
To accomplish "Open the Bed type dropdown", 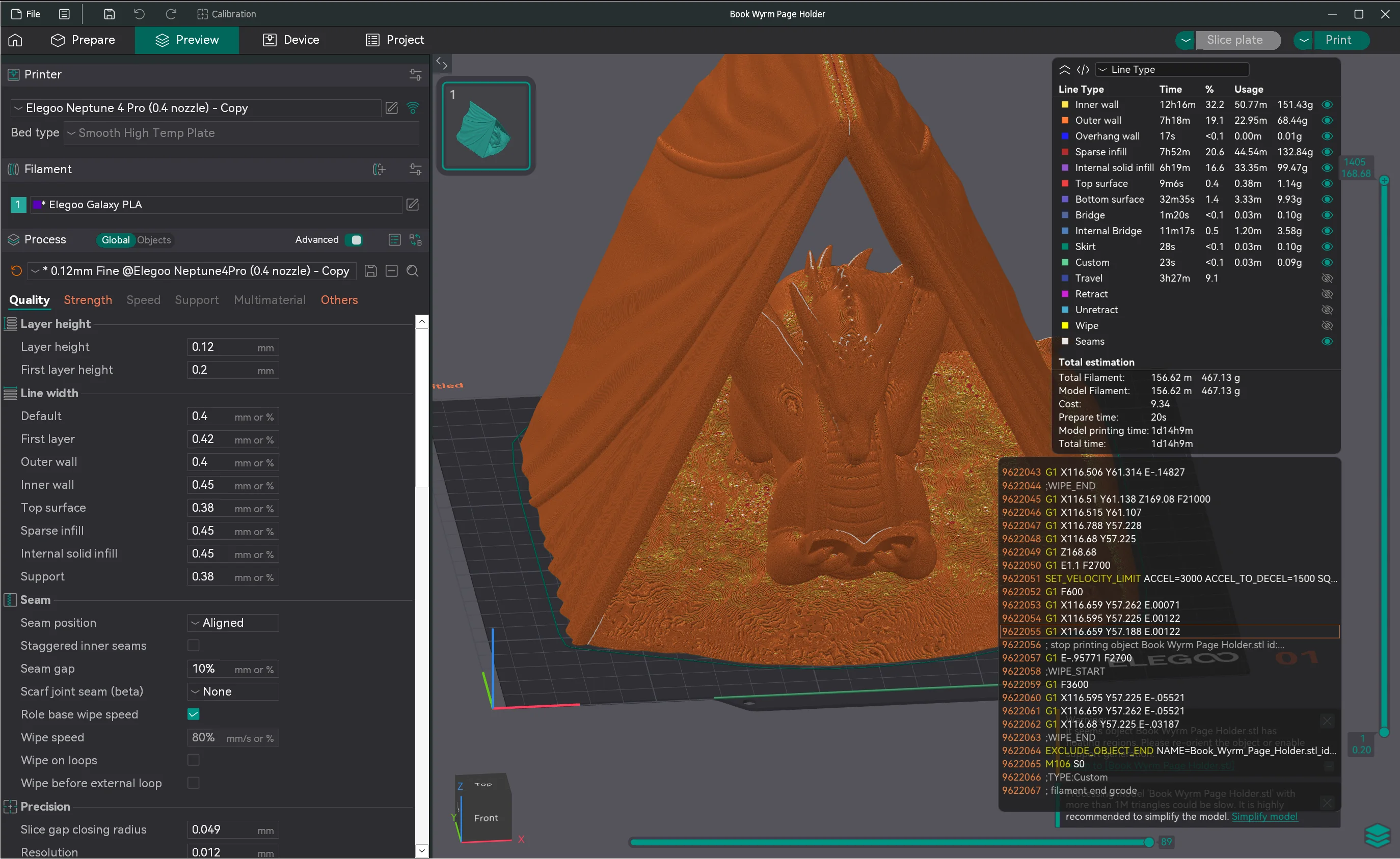I will pos(241,133).
